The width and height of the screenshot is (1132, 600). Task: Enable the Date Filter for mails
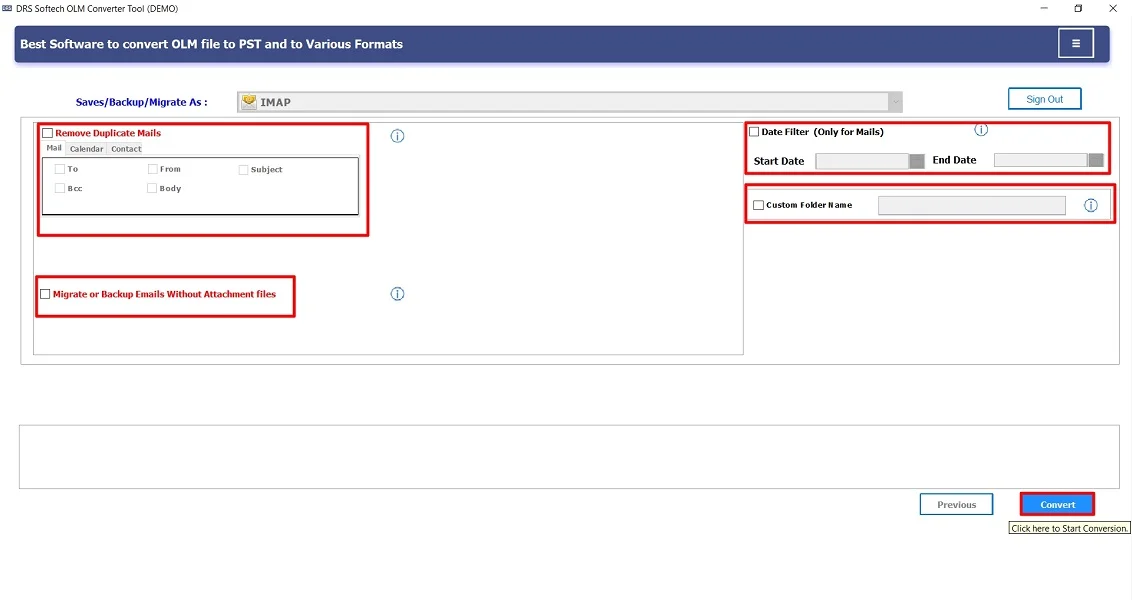[x=753, y=131]
